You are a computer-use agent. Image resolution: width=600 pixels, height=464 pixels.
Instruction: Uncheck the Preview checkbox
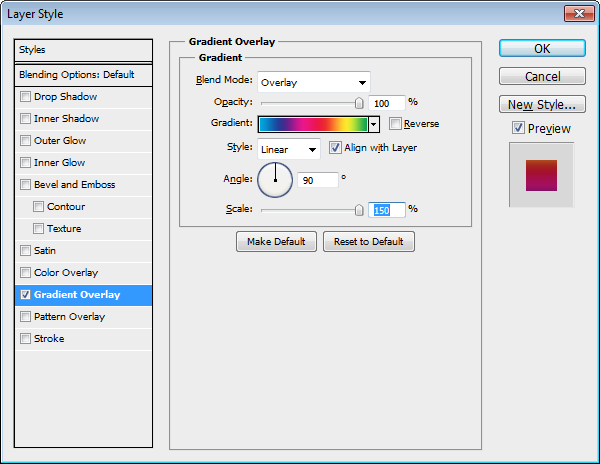point(517,128)
